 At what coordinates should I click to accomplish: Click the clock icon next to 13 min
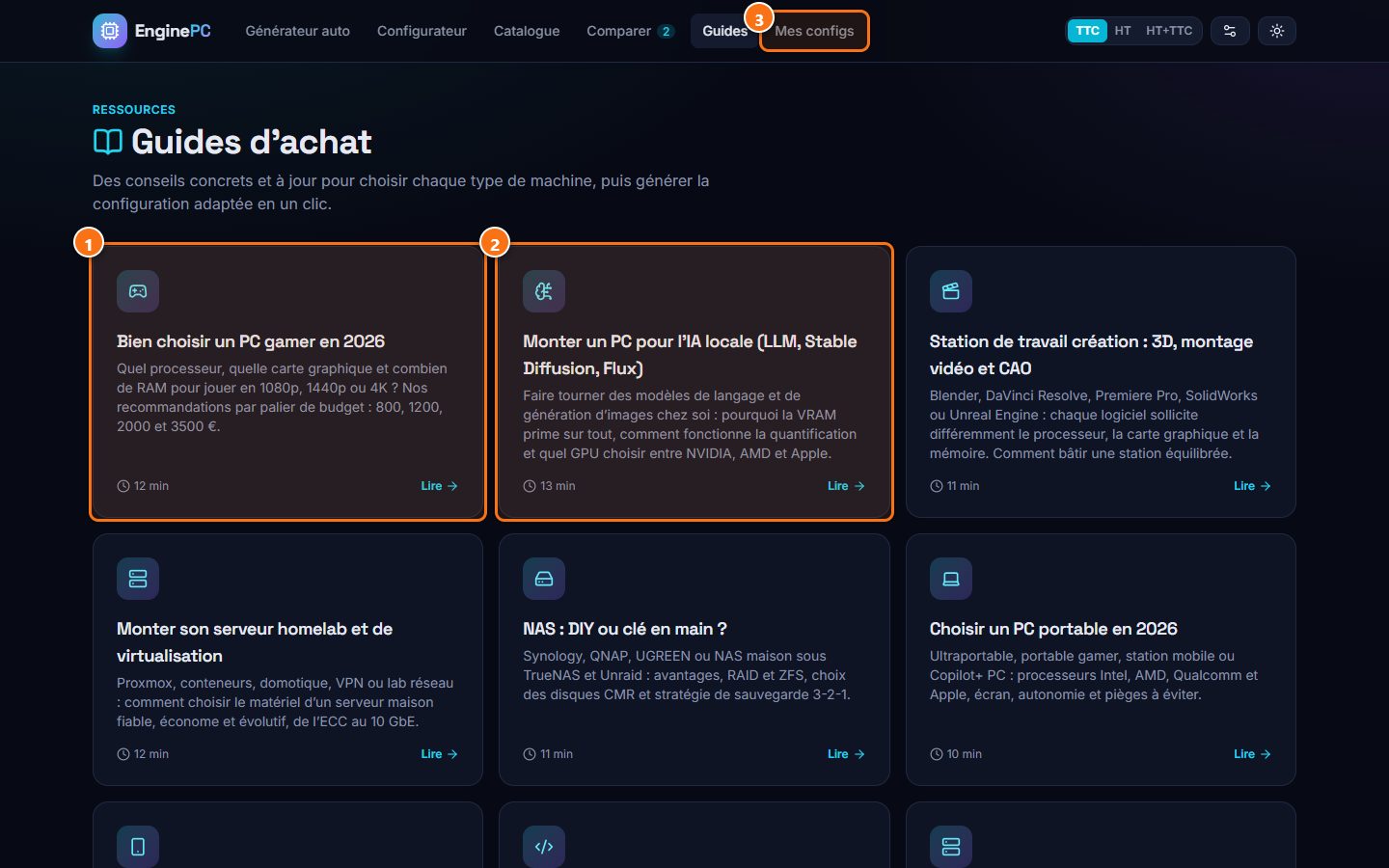(x=530, y=486)
